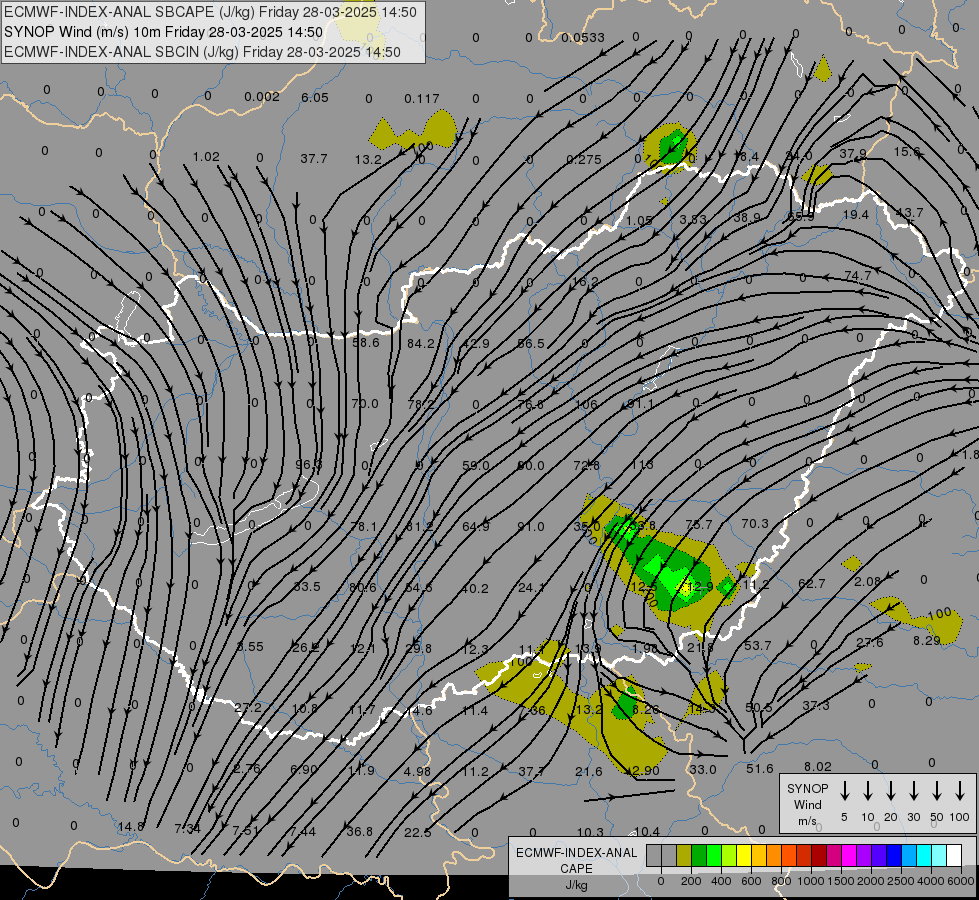The width and height of the screenshot is (979, 900).
Task: Click the 0.0533 value on the map
Action: [x=583, y=37]
